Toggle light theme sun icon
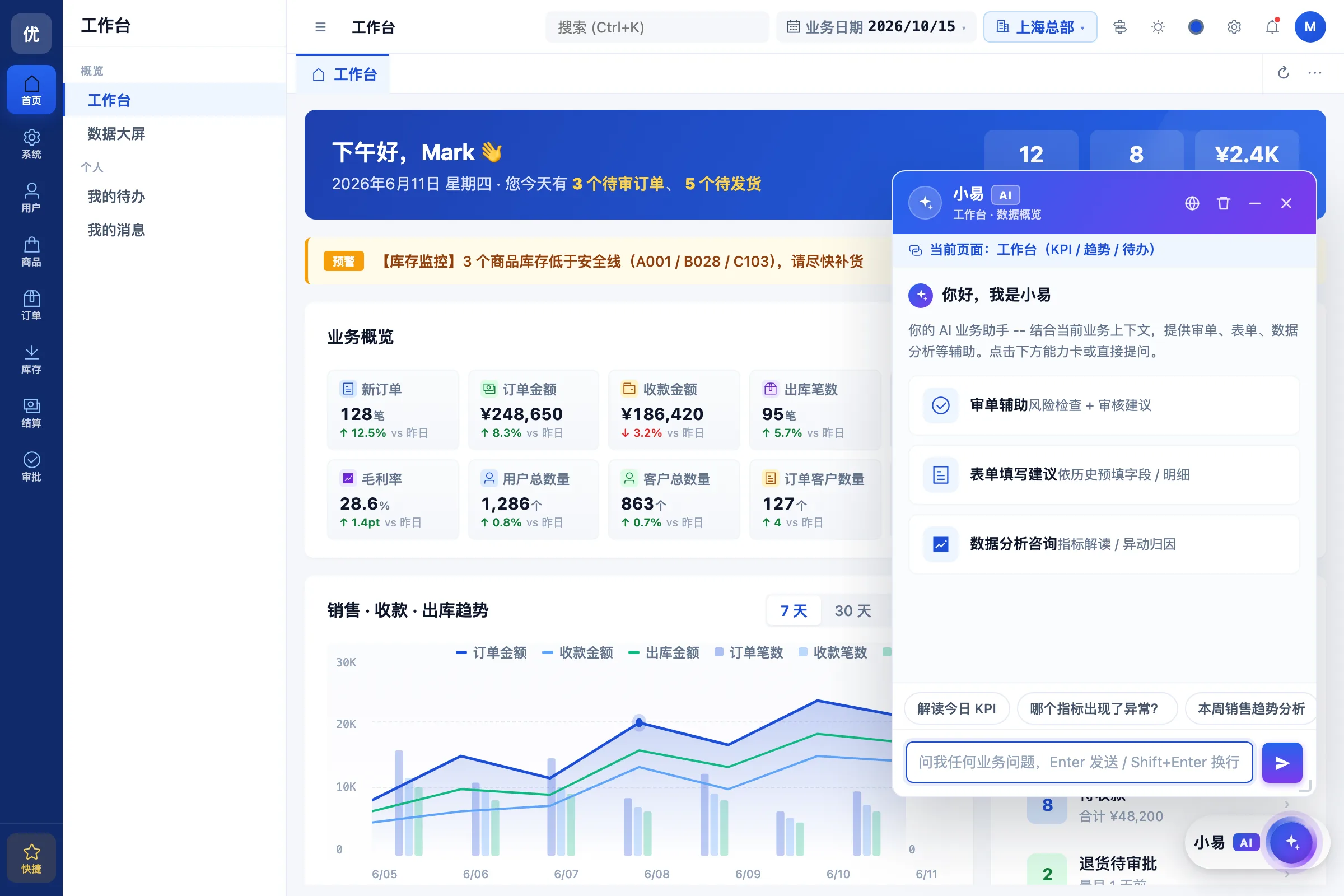 tap(1158, 27)
